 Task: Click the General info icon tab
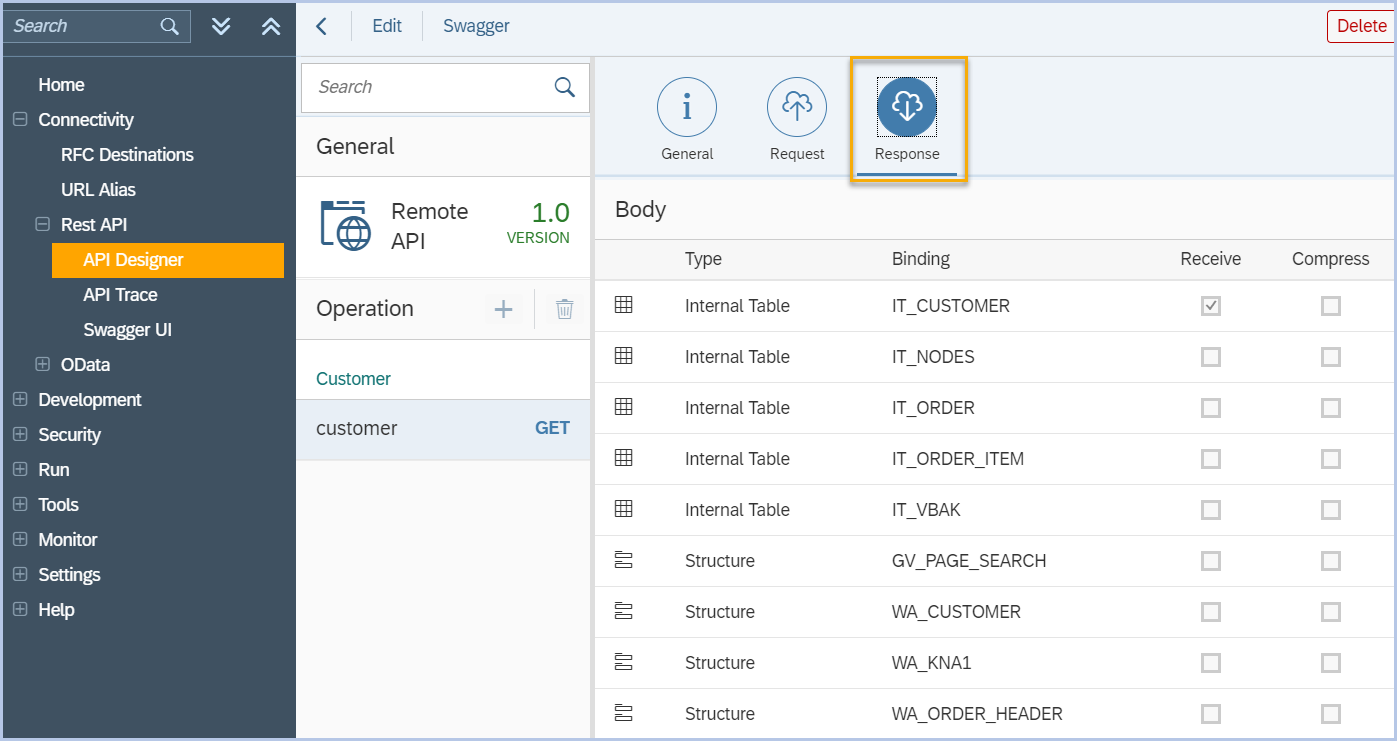tap(687, 107)
